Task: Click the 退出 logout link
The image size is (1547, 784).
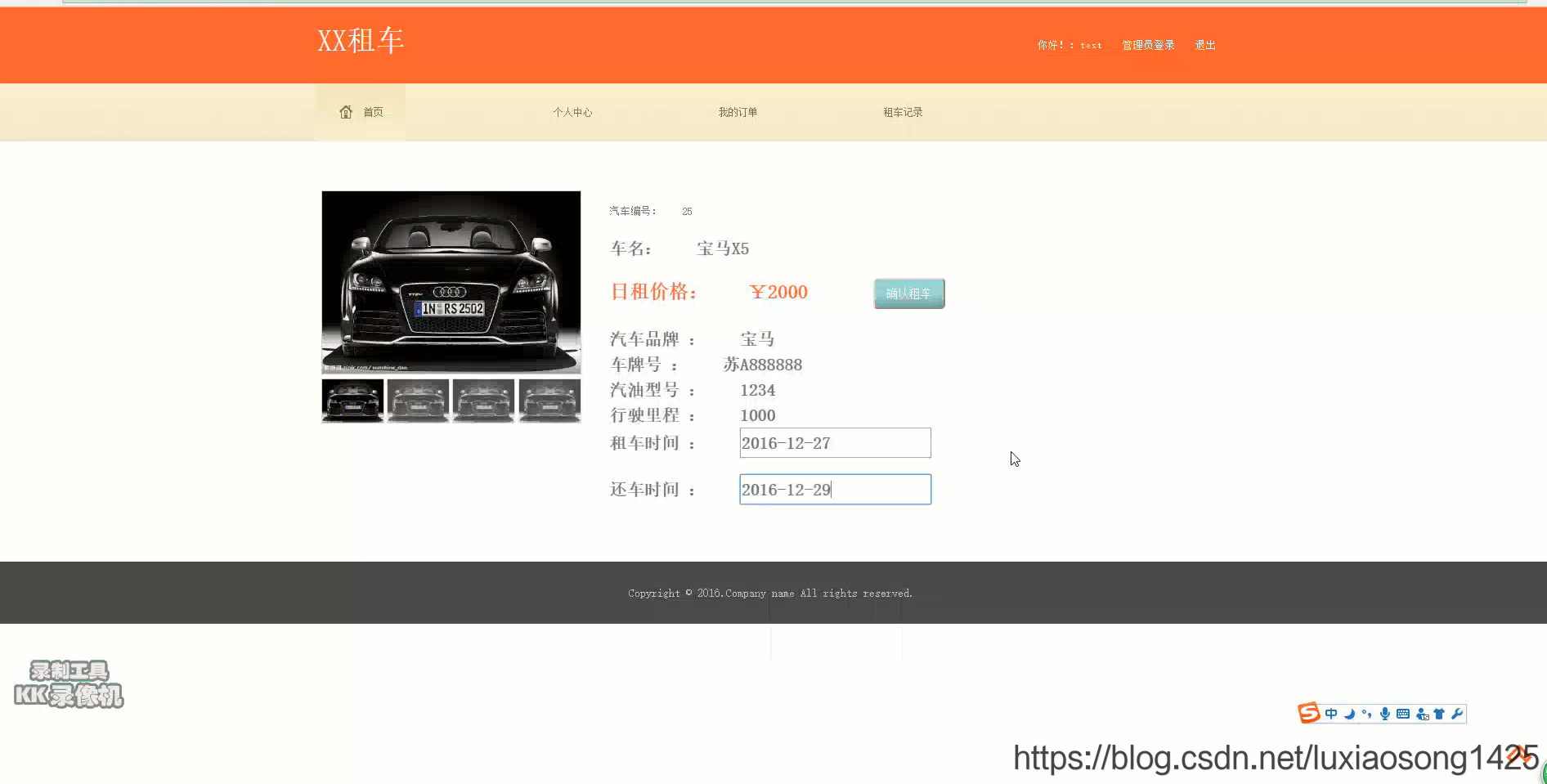Action: coord(1205,45)
